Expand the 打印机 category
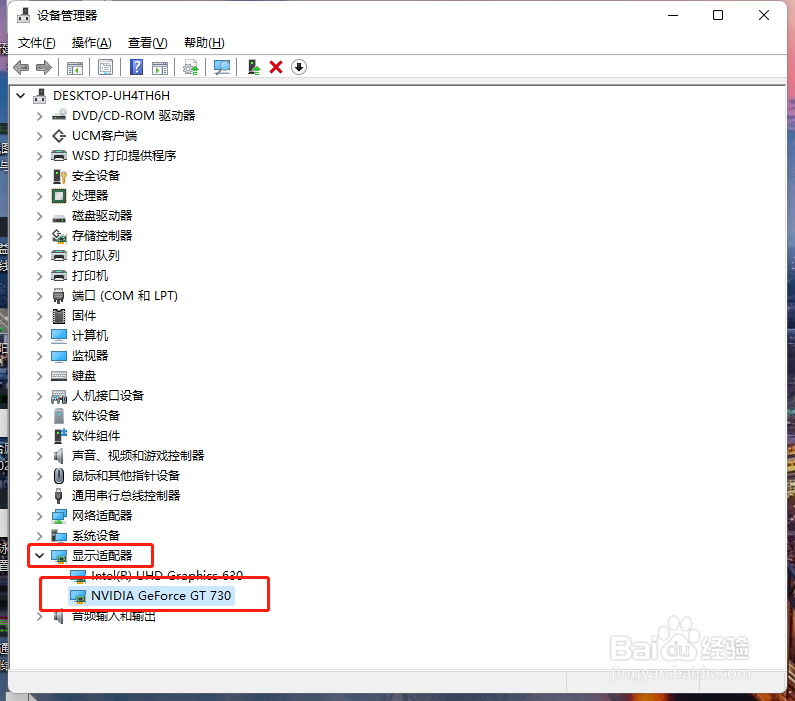Viewport: 795px width, 701px height. point(40,276)
